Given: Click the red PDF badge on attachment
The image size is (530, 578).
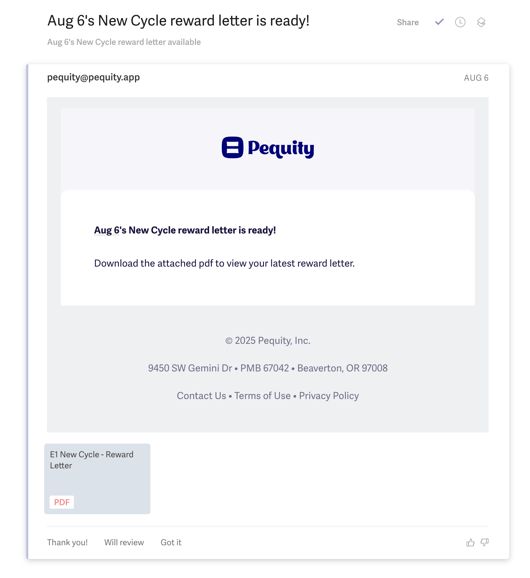Looking at the screenshot, I should (62, 502).
